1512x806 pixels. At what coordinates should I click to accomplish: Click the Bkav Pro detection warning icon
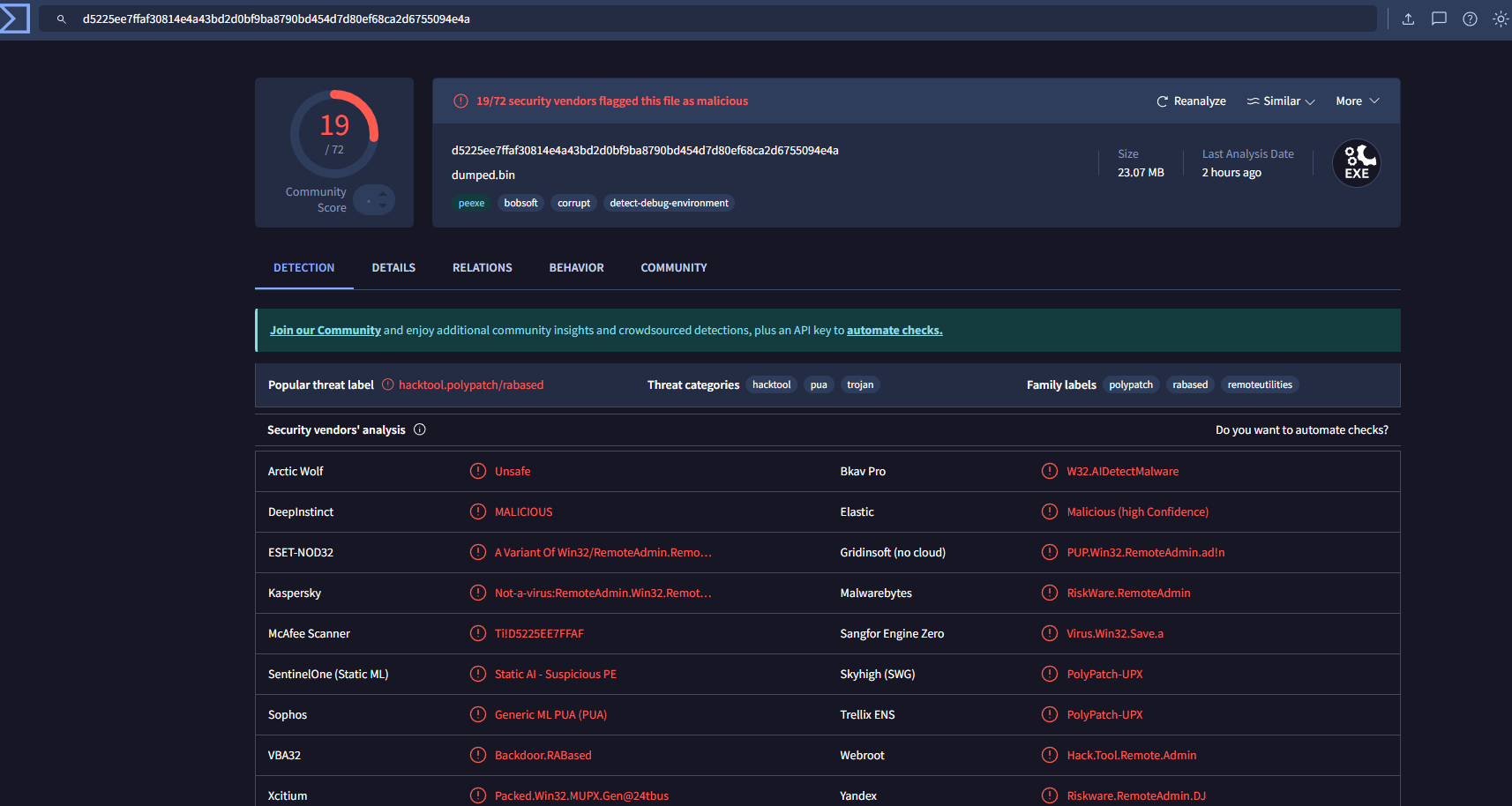pyautogui.click(x=1050, y=471)
